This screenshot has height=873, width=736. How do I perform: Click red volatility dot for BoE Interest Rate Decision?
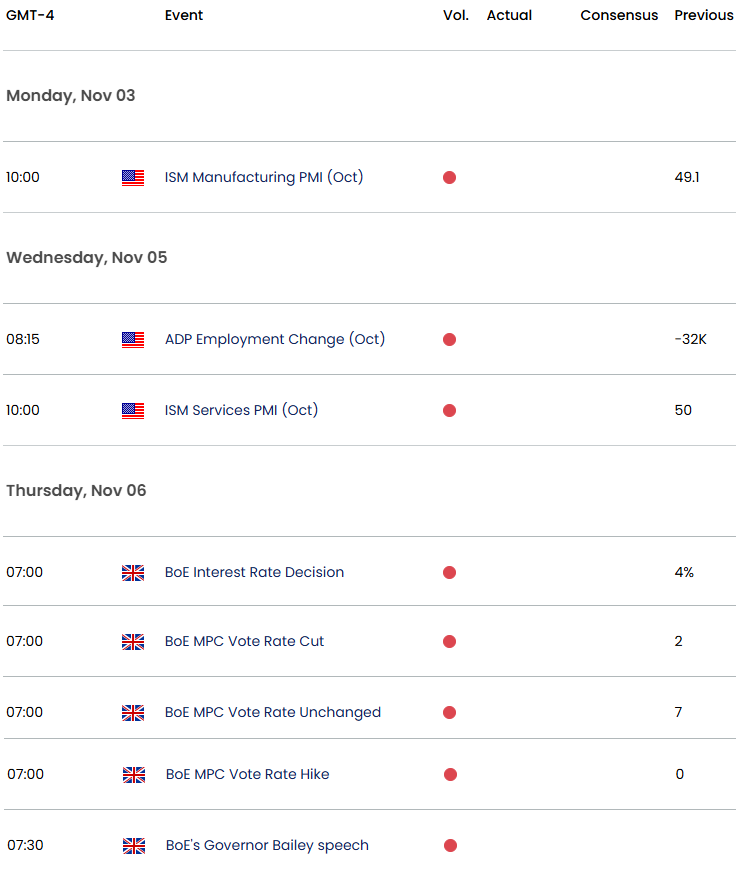(x=449, y=573)
